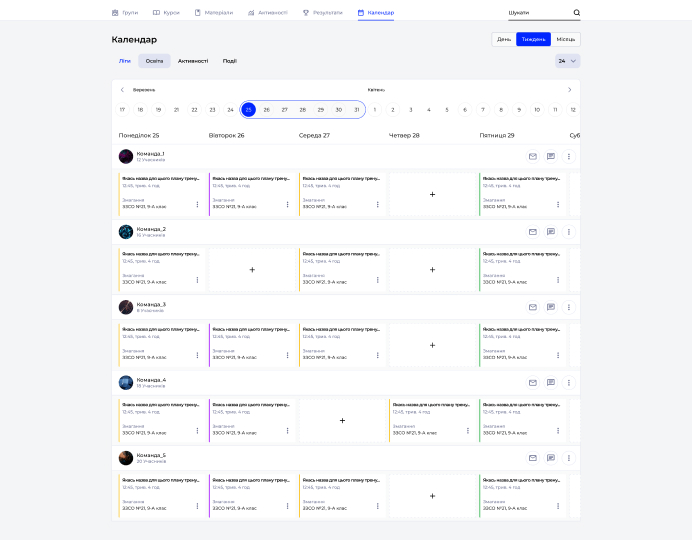This screenshot has width=692, height=540.
Task: Select date 31 in date strip
Action: click(357, 110)
